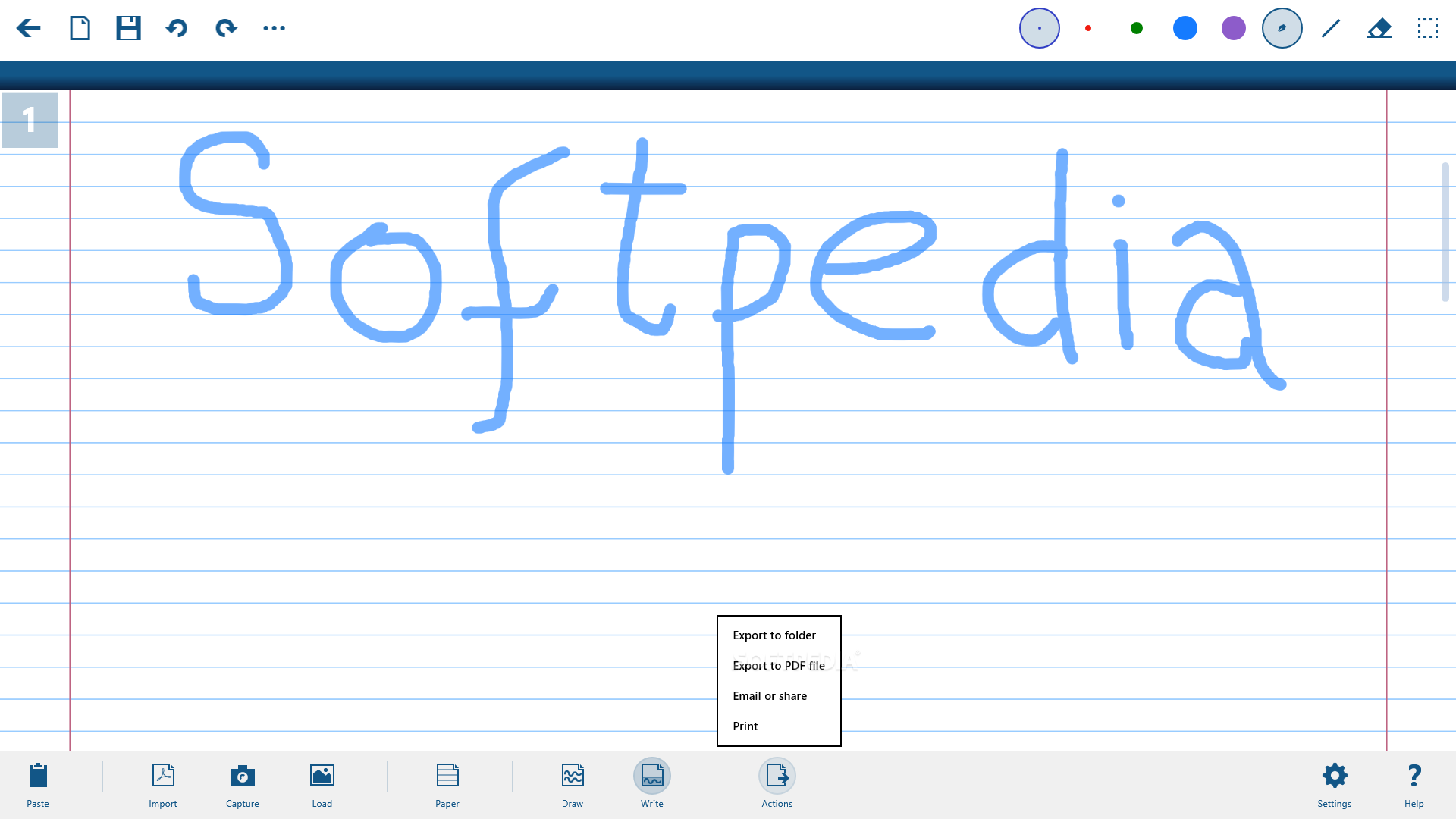Click page number 1 thumbnail
The width and height of the screenshot is (1456, 819).
coord(30,120)
